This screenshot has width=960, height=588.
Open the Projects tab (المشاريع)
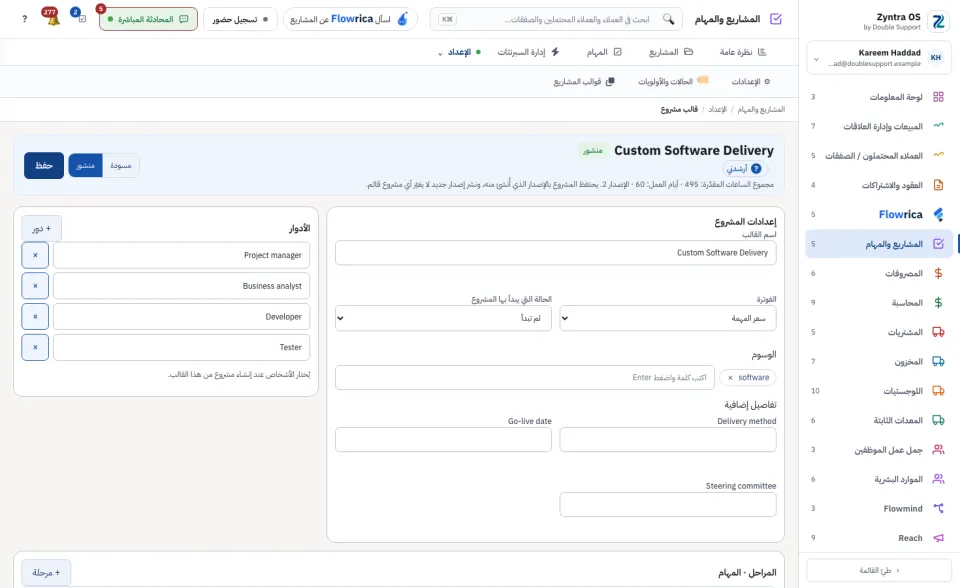tap(670, 52)
